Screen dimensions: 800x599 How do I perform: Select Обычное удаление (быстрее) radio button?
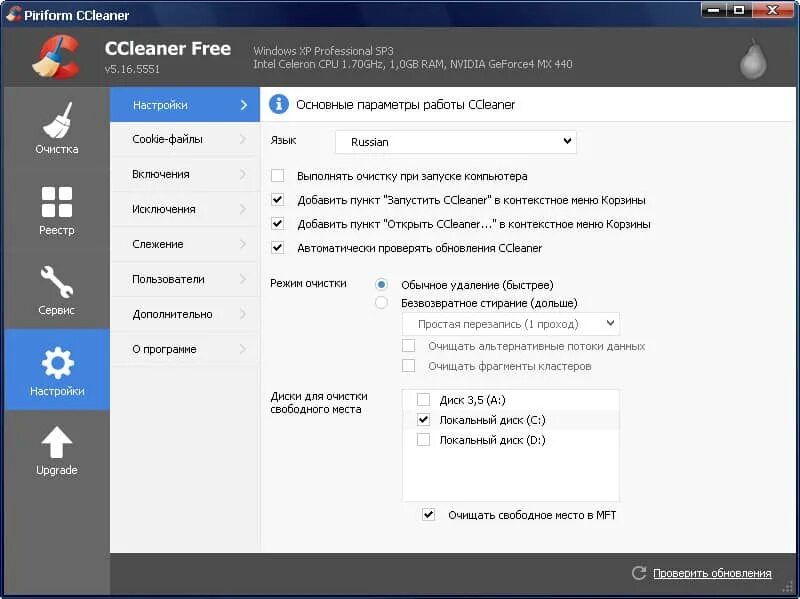click(381, 284)
